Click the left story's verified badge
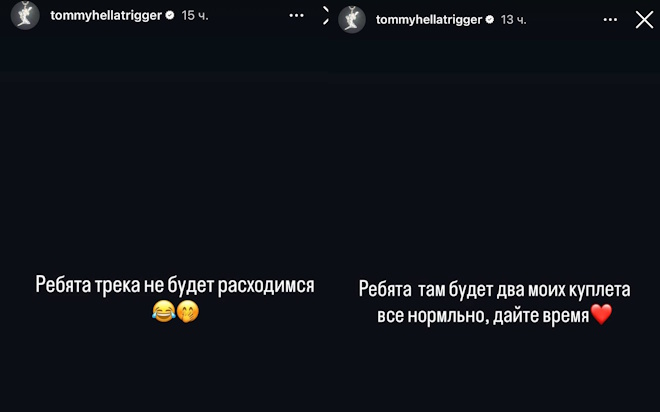Screen dimensions: 660x412 [x=170, y=15]
